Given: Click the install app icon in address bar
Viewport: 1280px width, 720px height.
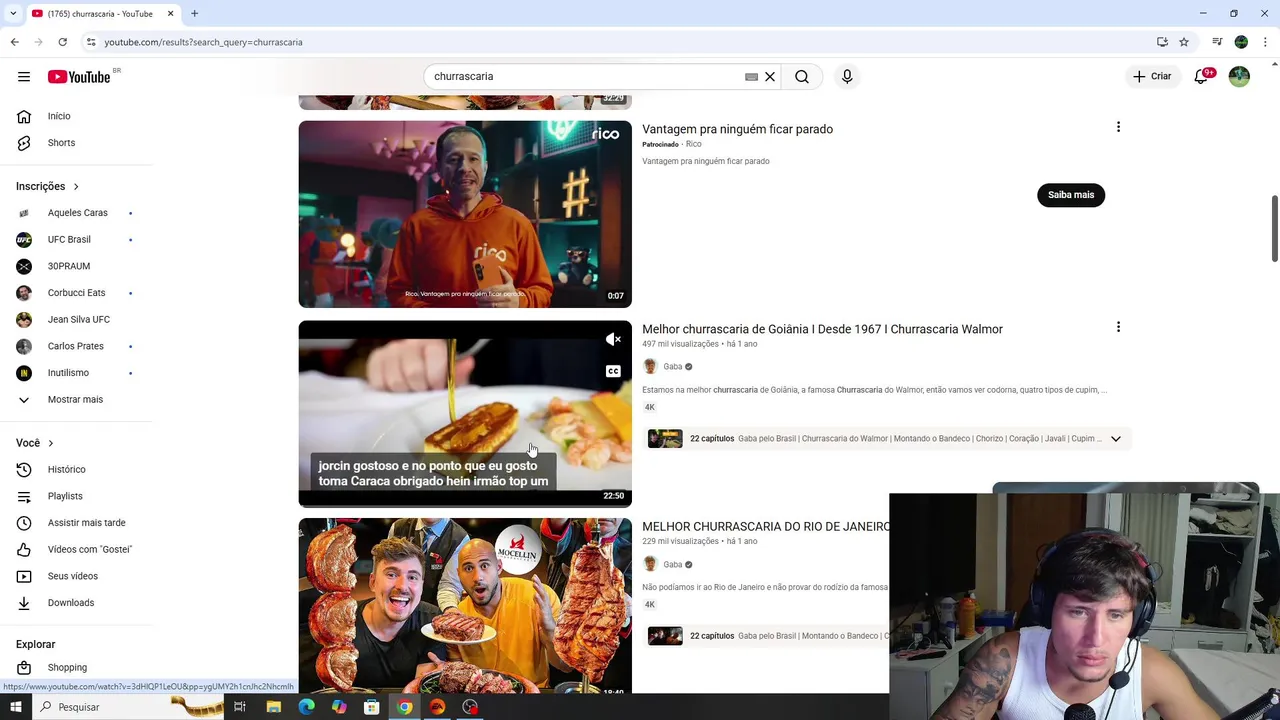Looking at the screenshot, I should click(1162, 42).
